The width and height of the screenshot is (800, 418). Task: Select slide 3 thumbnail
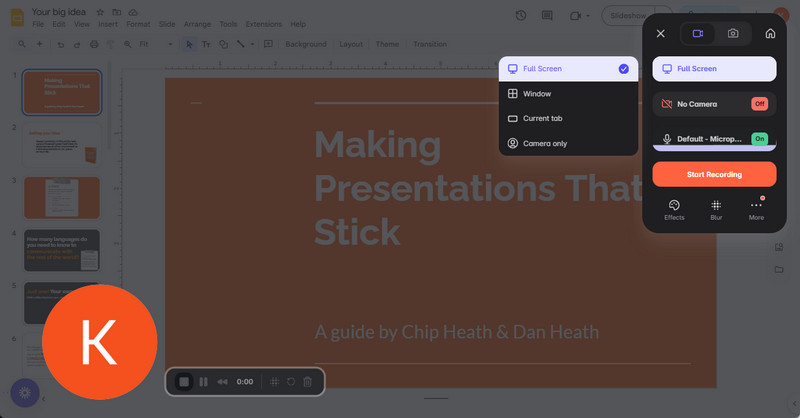coord(62,198)
